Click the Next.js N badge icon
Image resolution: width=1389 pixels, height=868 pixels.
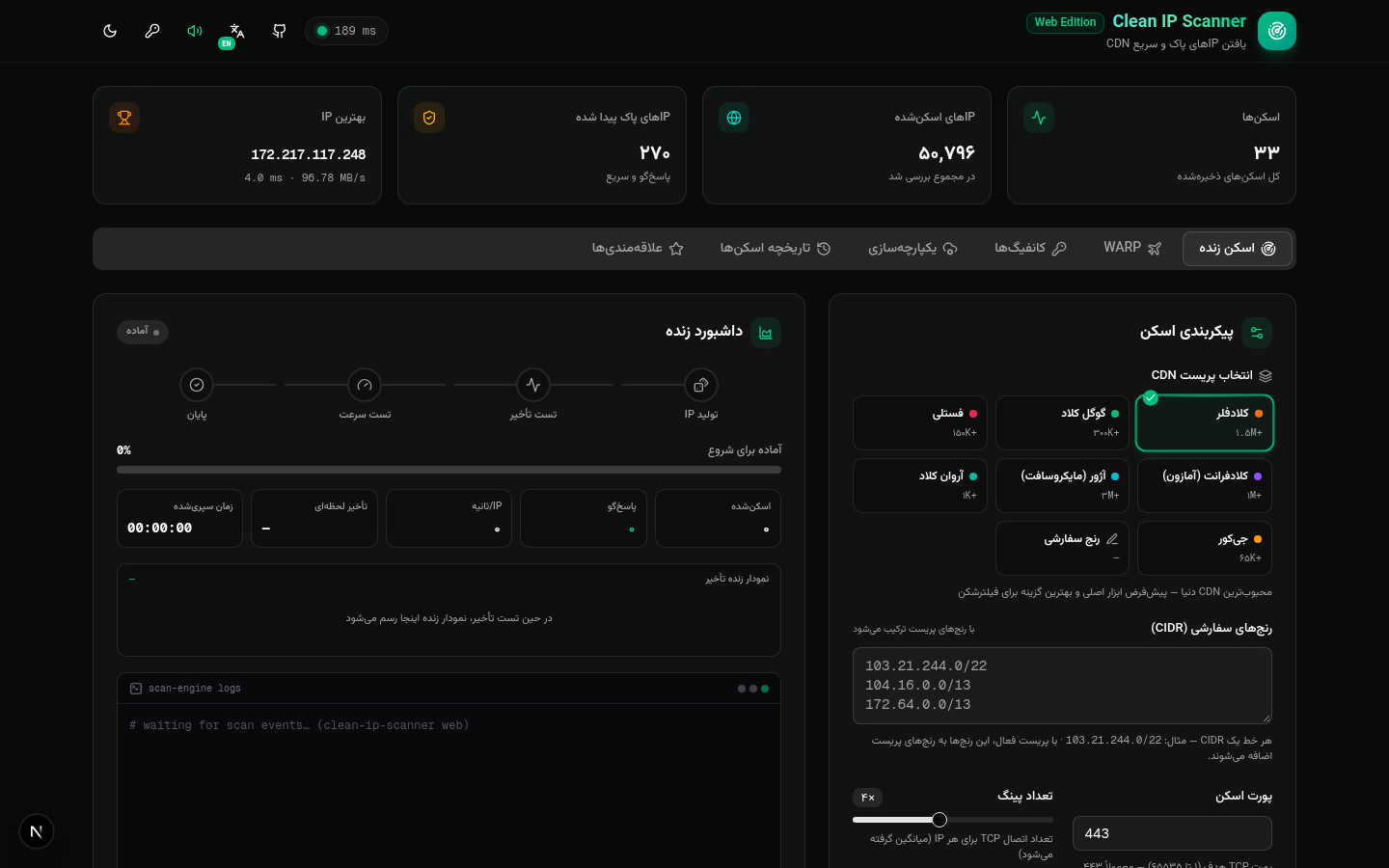coord(37,831)
